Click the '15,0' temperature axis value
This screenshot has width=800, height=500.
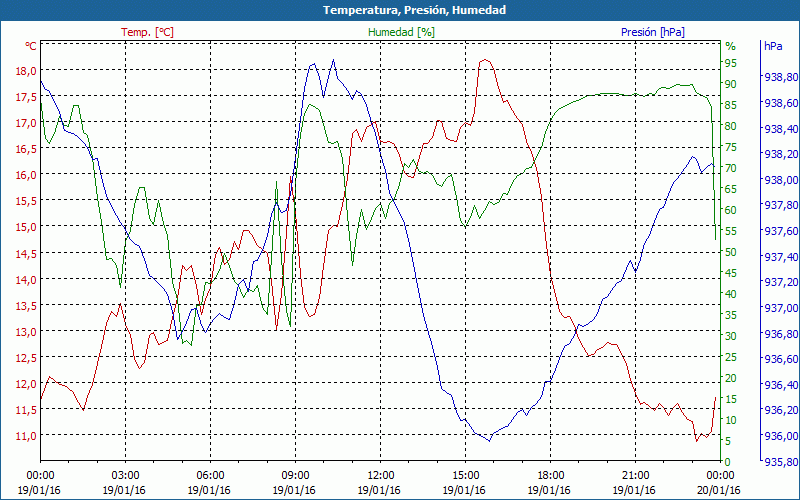pos(27,227)
